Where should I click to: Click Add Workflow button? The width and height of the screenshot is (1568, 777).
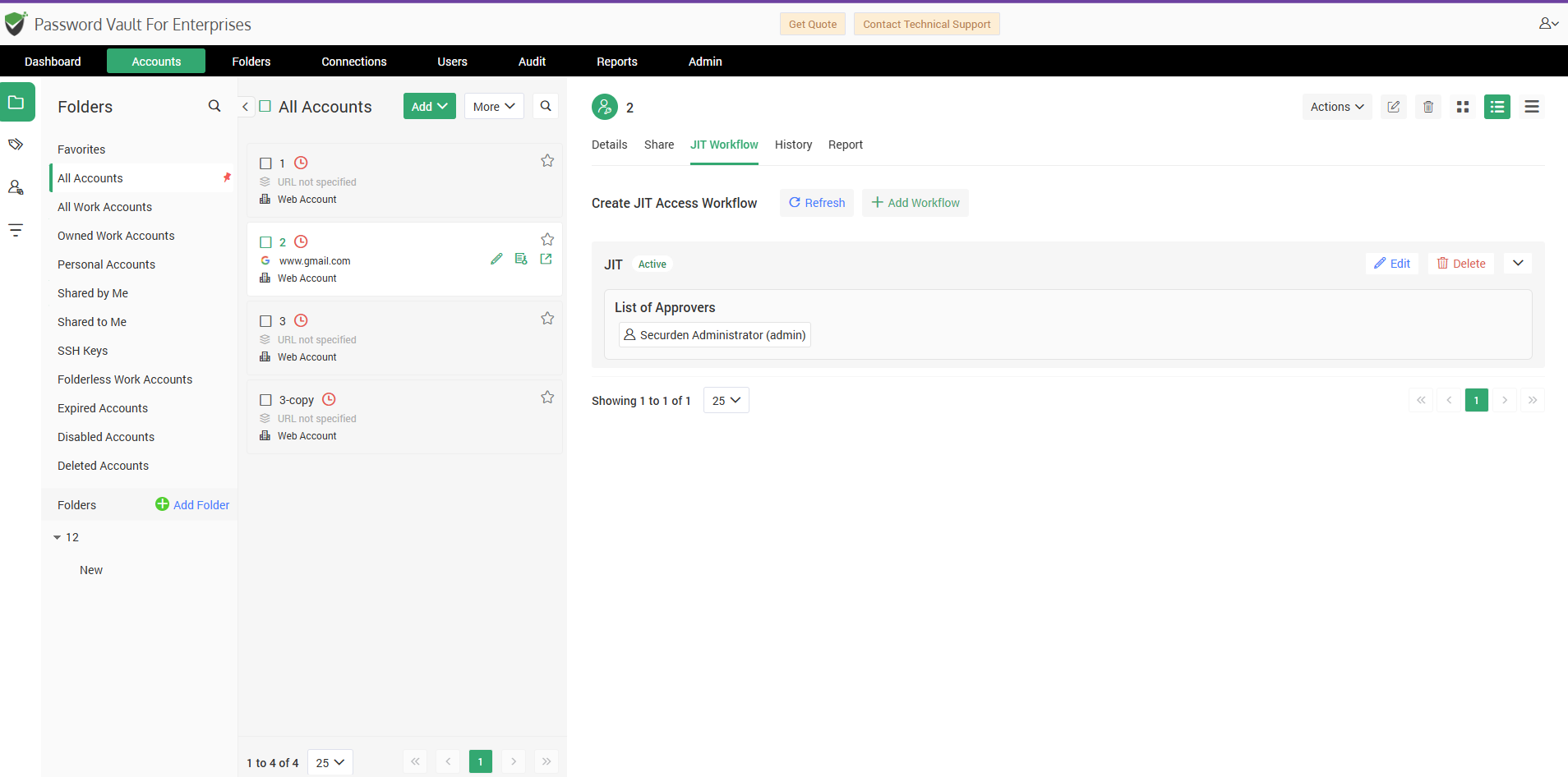pyautogui.click(x=915, y=203)
